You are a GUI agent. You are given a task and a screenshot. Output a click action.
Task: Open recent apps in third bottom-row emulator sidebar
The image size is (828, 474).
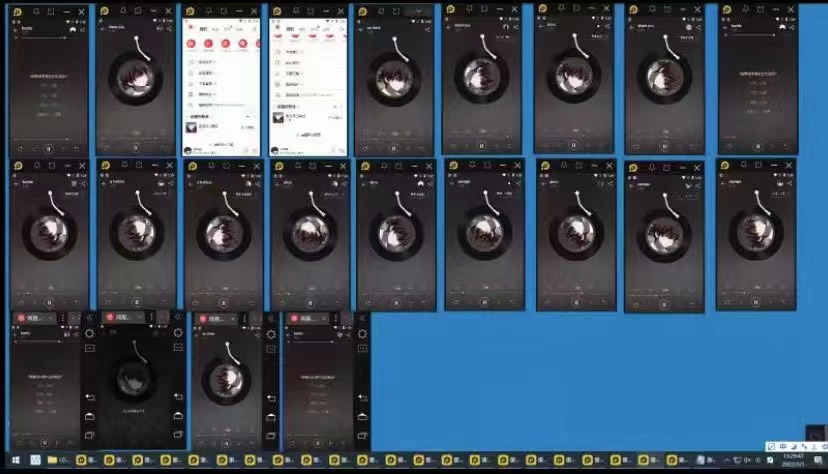click(x=271, y=436)
